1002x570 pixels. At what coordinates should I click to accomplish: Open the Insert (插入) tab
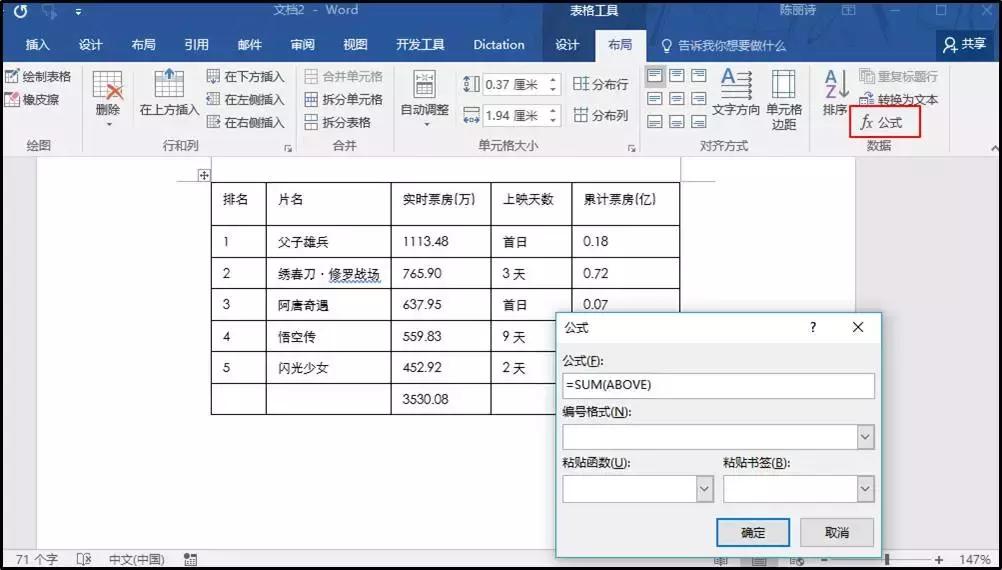(38, 45)
